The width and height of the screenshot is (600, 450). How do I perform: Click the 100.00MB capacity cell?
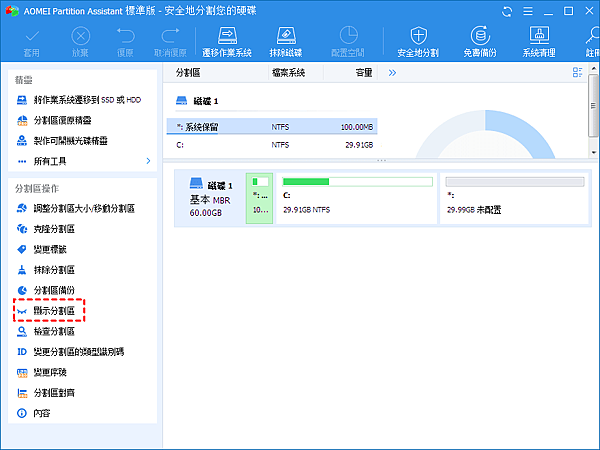(x=357, y=127)
